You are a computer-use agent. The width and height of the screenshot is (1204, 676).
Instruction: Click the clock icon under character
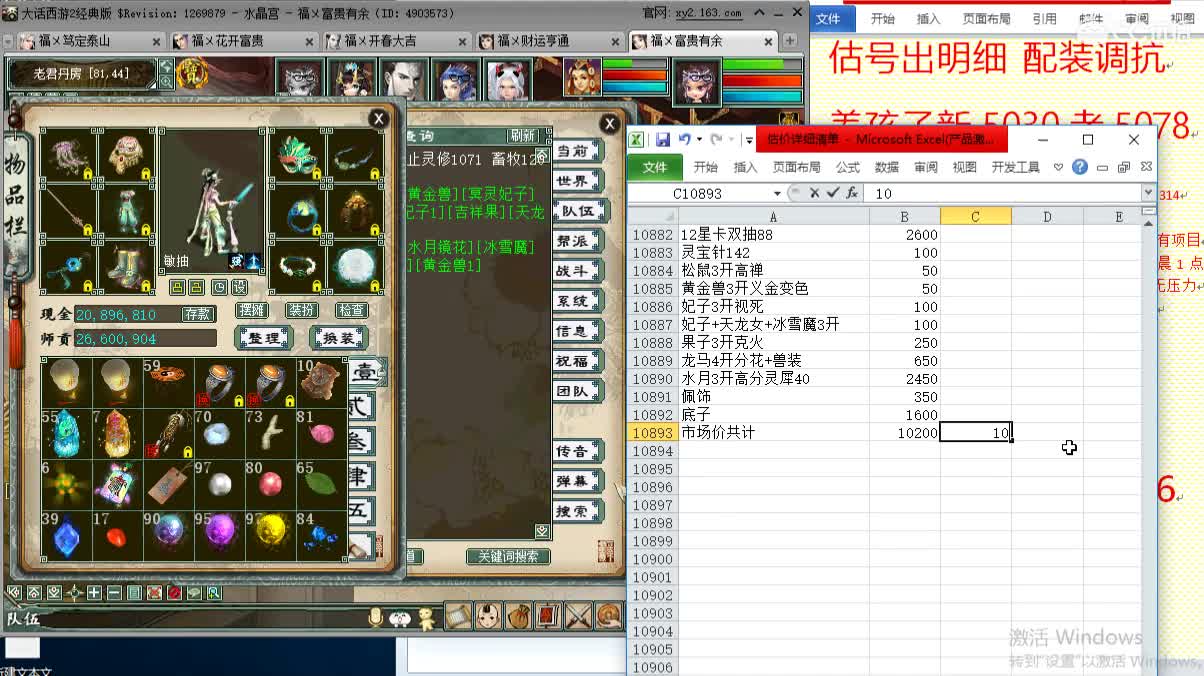pyautogui.click(x=219, y=287)
